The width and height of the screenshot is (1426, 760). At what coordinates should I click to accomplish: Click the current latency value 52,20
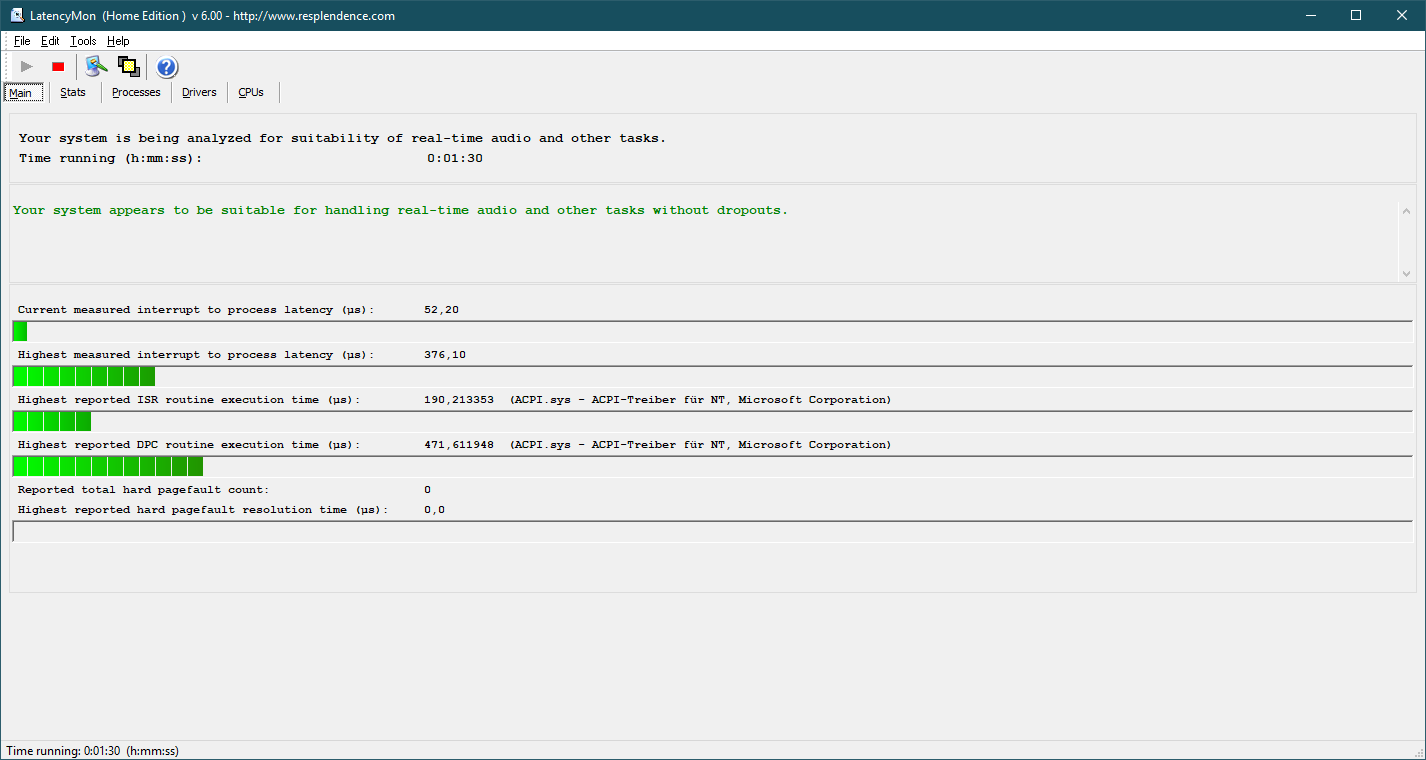click(x=441, y=310)
